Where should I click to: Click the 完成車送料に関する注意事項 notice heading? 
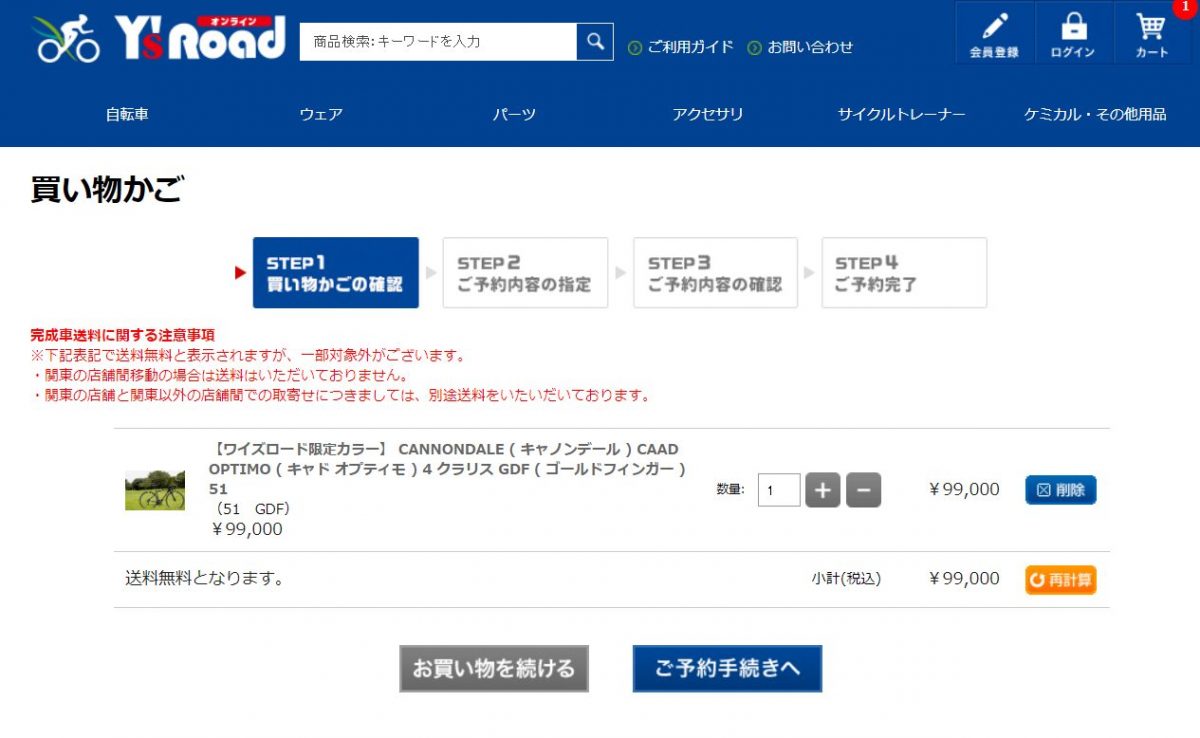coord(123,335)
